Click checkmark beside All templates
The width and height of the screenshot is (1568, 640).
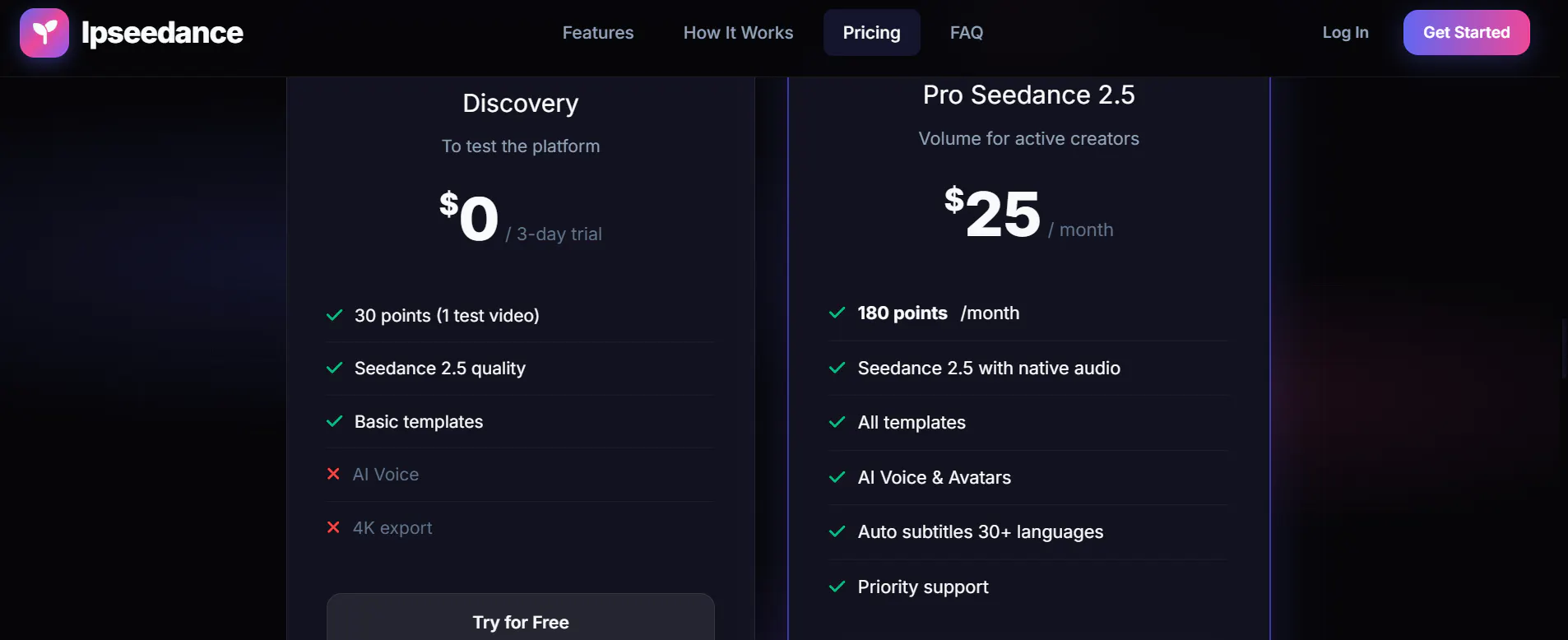(x=837, y=422)
